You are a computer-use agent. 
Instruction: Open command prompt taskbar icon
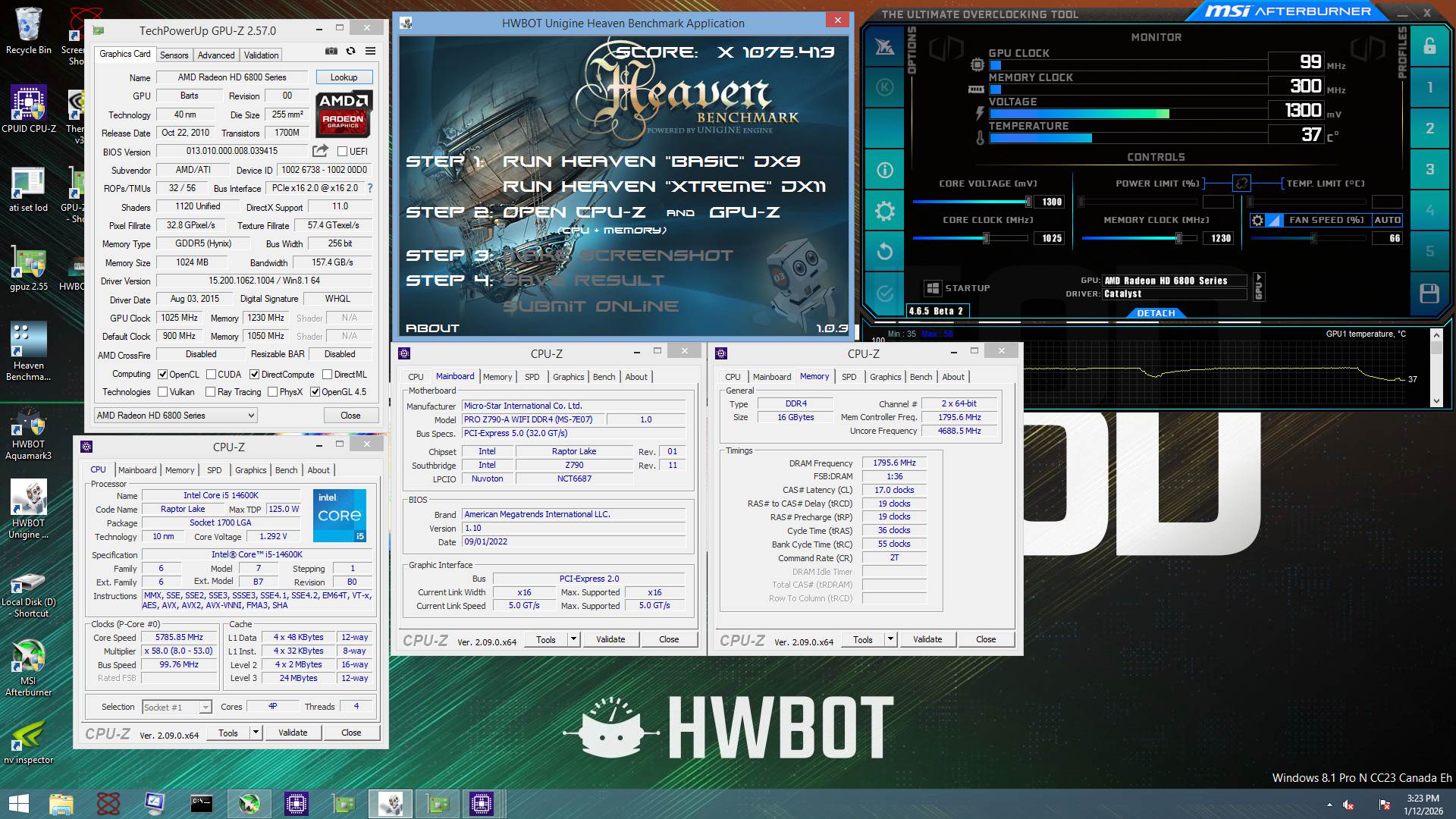(202, 804)
